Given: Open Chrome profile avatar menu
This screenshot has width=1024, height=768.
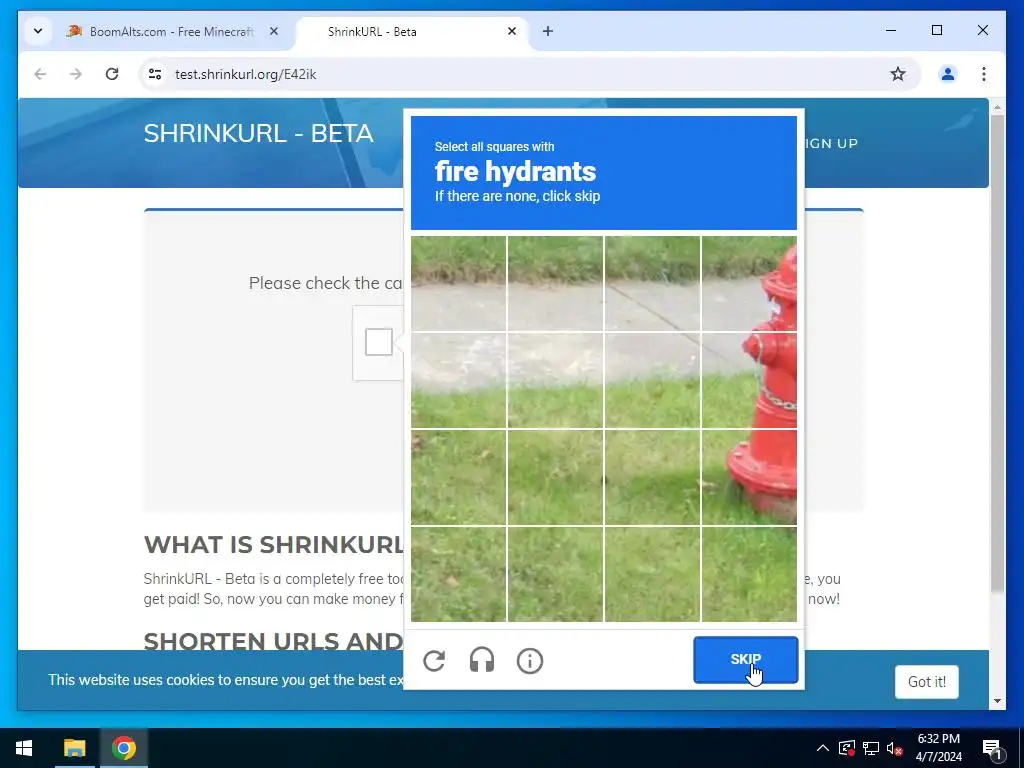Looking at the screenshot, I should point(948,74).
